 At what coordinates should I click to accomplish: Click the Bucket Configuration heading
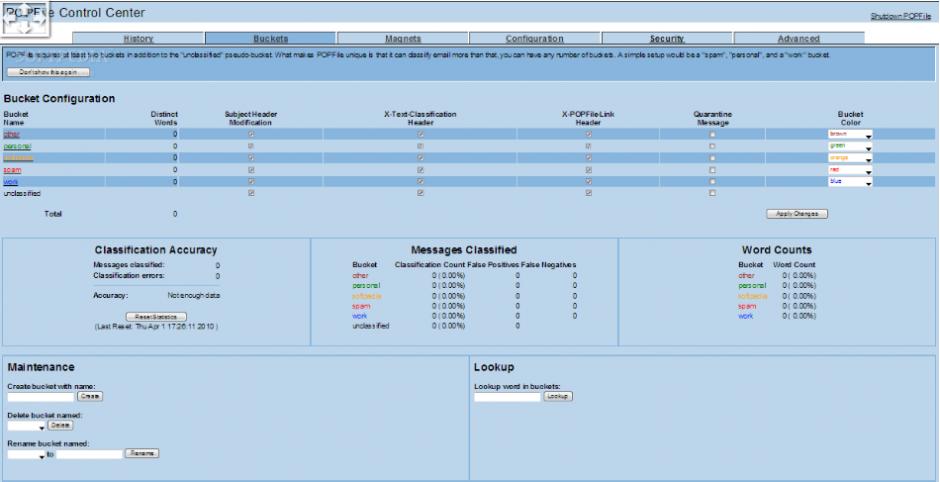[59, 99]
